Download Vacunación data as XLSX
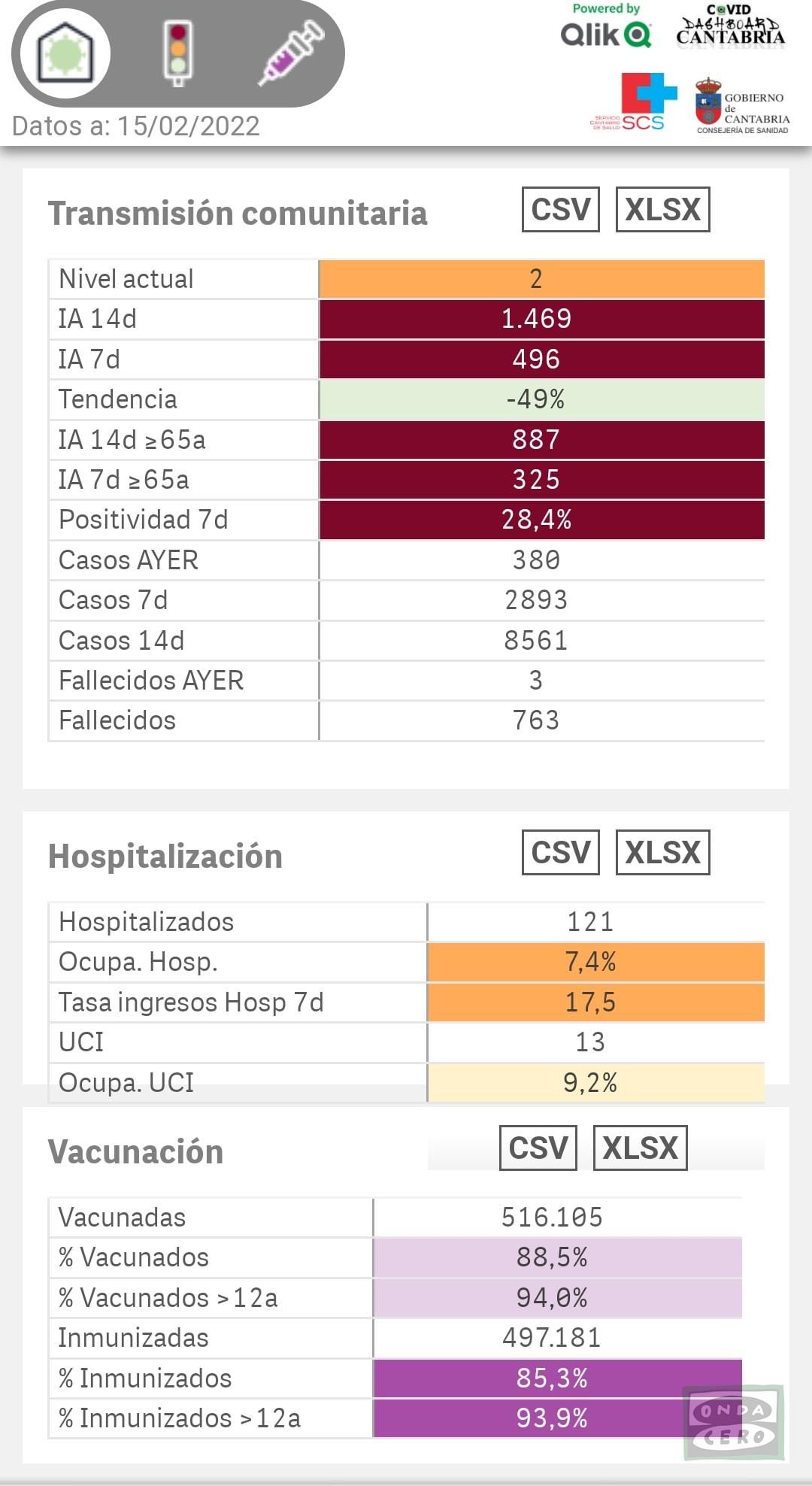The height and width of the screenshot is (1486, 812). [x=640, y=1147]
